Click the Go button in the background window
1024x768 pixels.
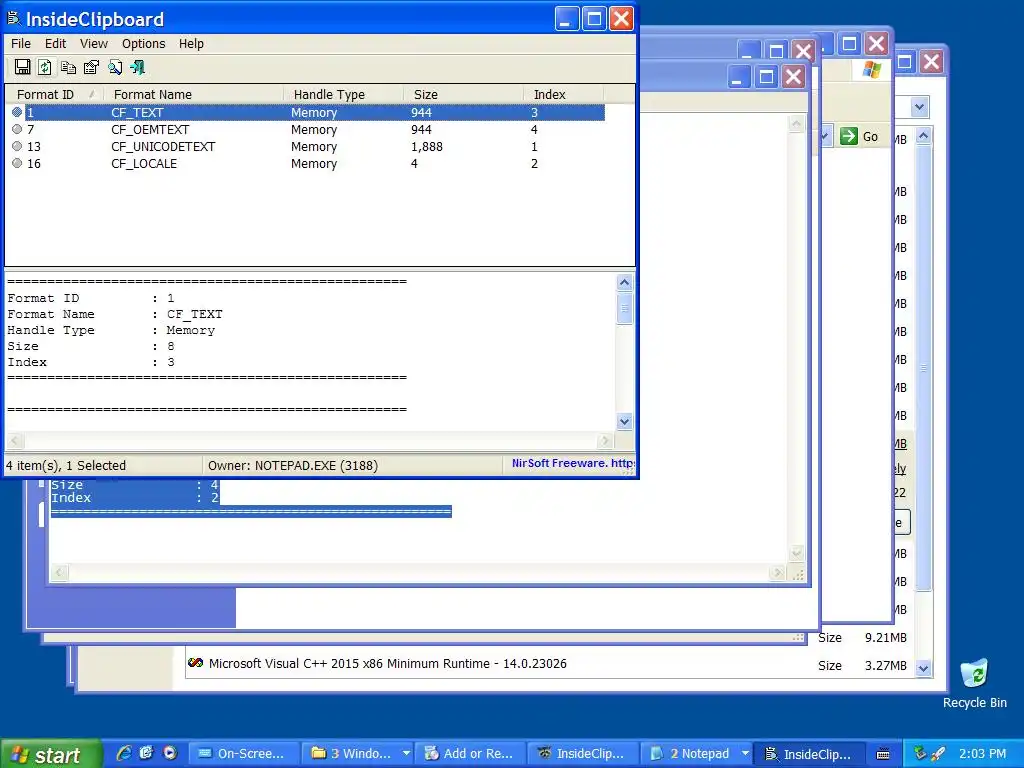pyautogui.click(x=860, y=136)
